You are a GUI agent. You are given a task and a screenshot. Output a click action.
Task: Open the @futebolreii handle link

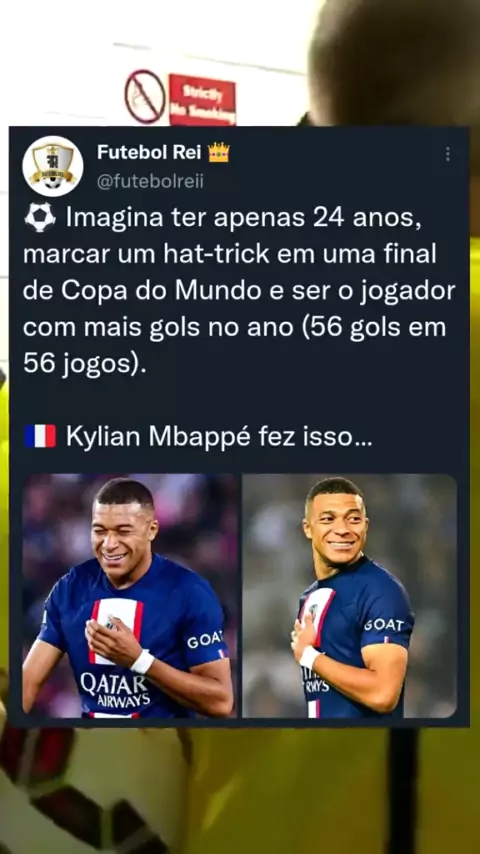coord(150,181)
